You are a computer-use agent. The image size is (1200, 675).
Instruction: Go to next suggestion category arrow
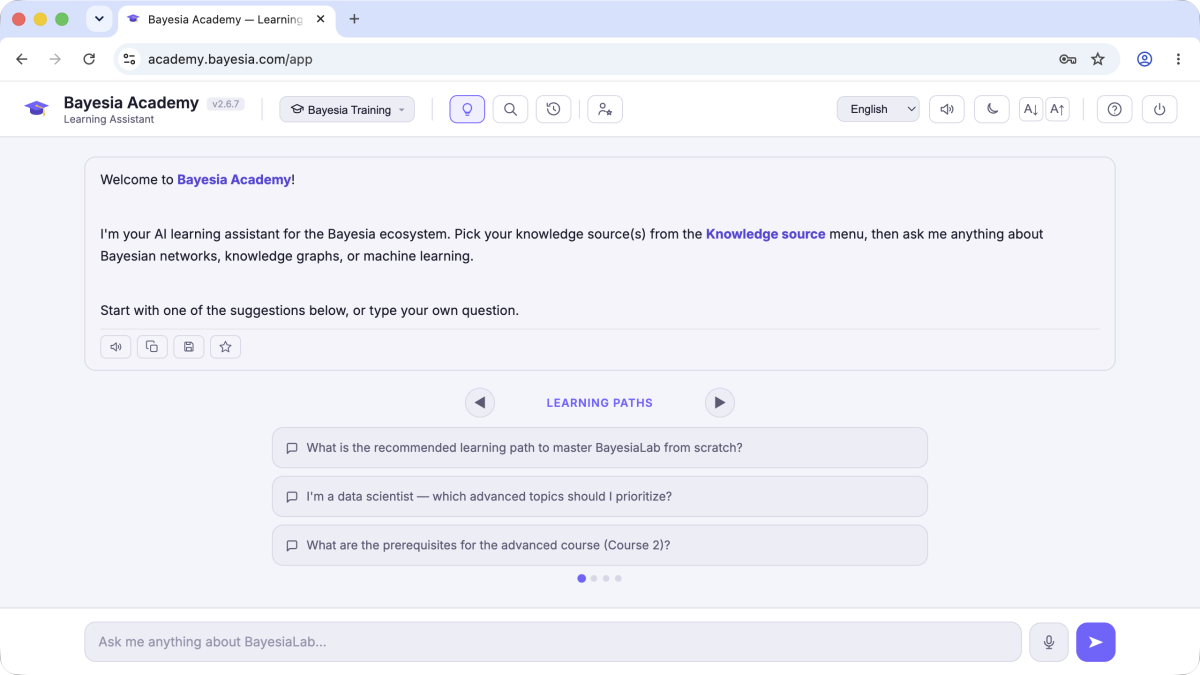pos(720,403)
